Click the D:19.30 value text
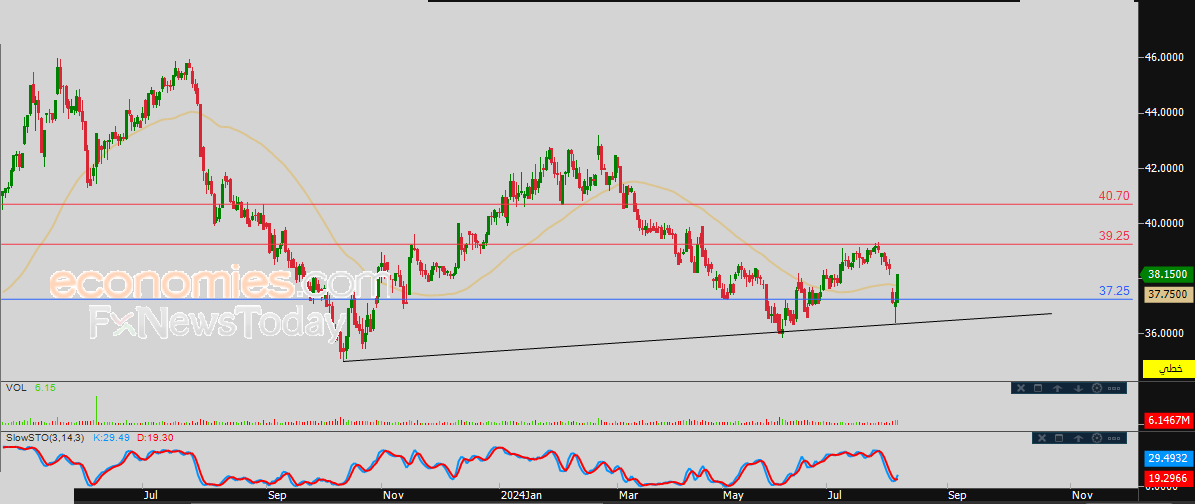This screenshot has width=1195, height=504. pos(156,438)
